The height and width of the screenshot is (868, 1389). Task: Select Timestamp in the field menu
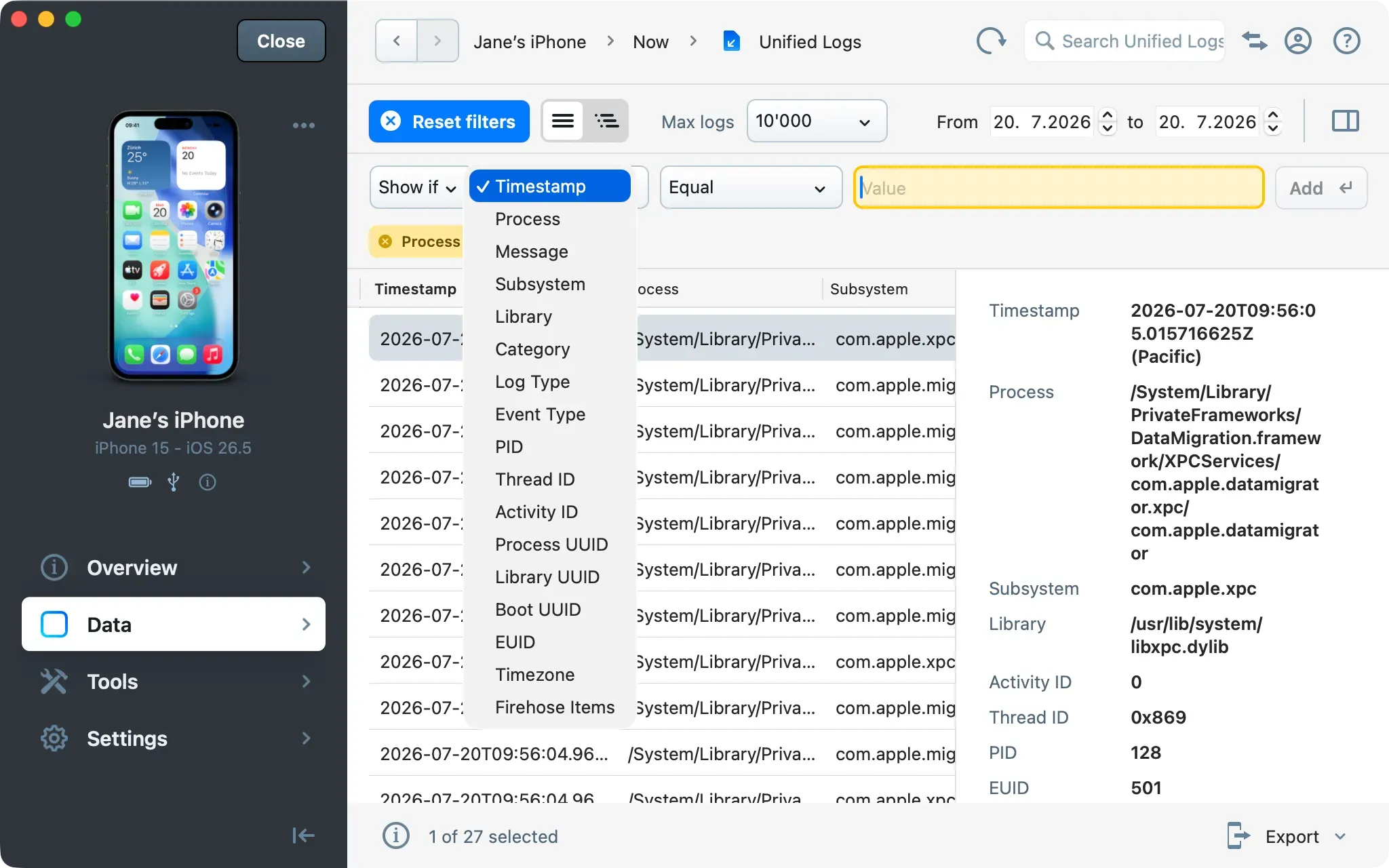click(550, 186)
